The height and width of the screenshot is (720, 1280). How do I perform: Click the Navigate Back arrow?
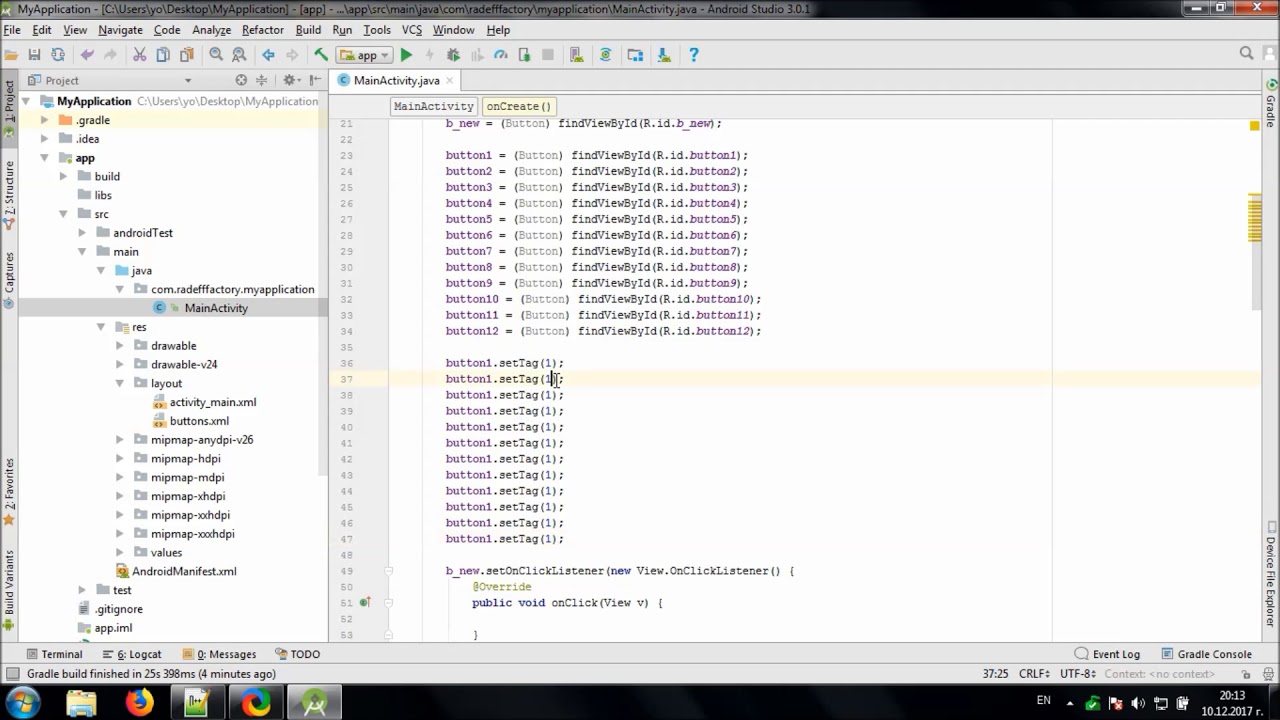click(268, 55)
